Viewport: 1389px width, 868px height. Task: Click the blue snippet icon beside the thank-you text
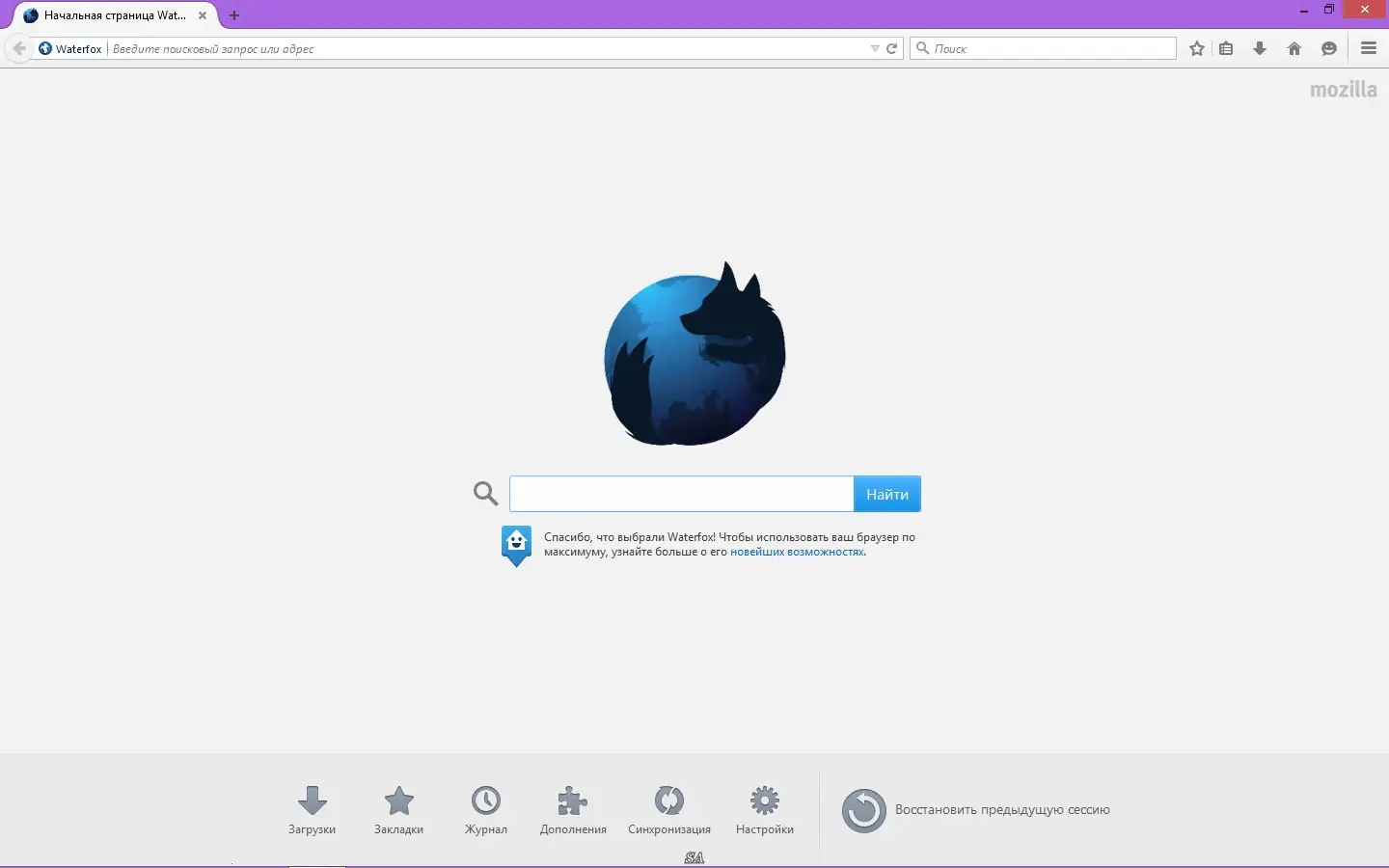click(517, 546)
